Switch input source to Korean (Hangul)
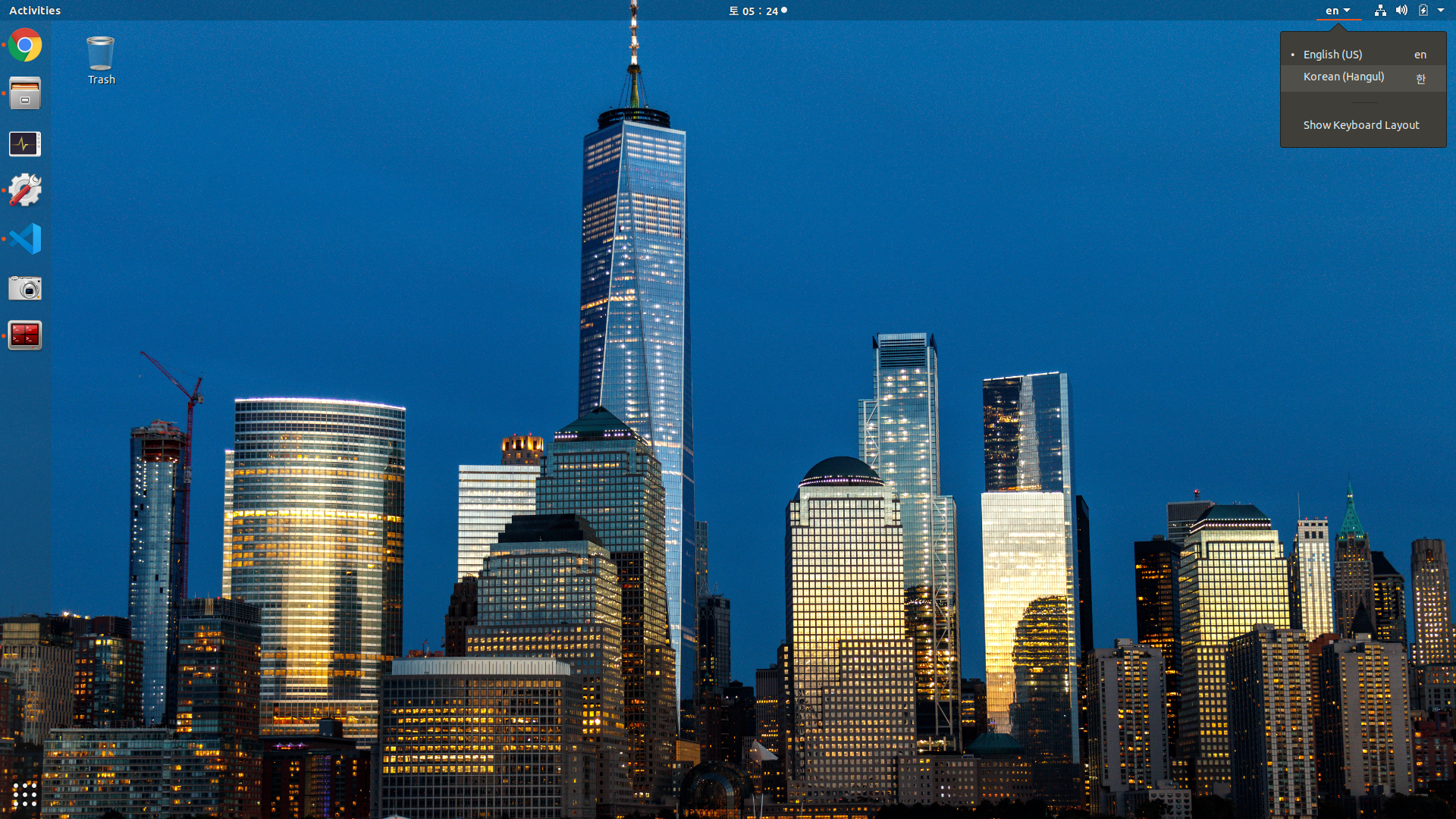Image resolution: width=1456 pixels, height=819 pixels. (x=1343, y=77)
